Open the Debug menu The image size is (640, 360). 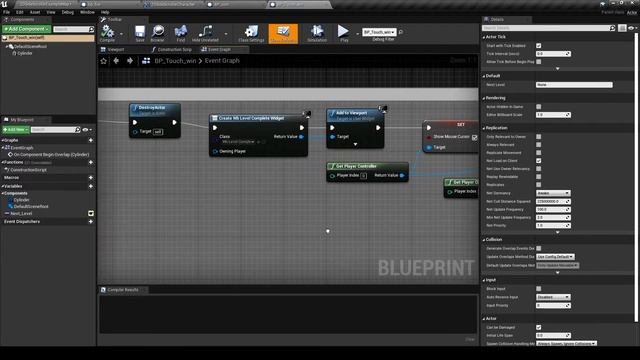(x=68, y=12)
